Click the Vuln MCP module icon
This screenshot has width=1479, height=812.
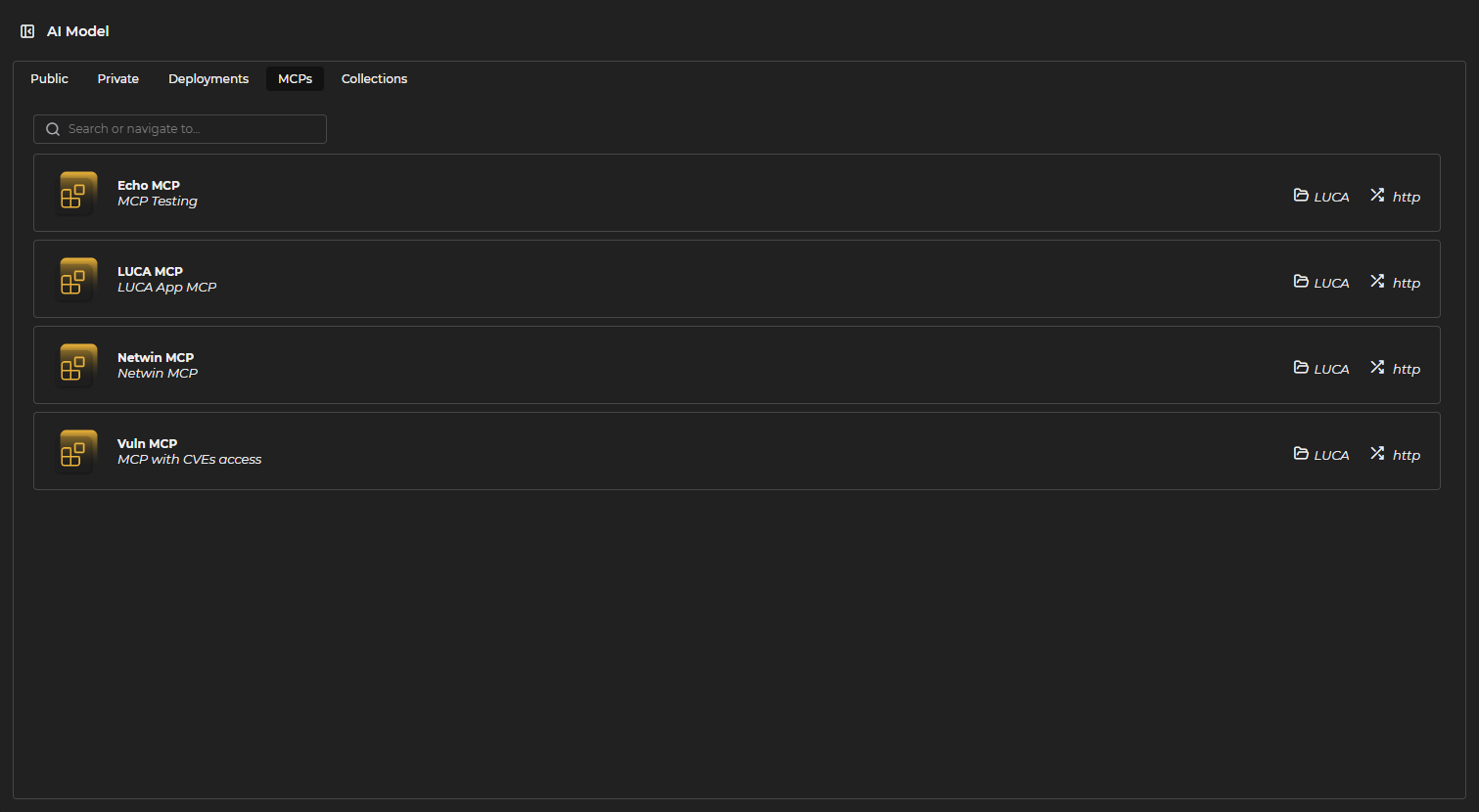[78, 451]
